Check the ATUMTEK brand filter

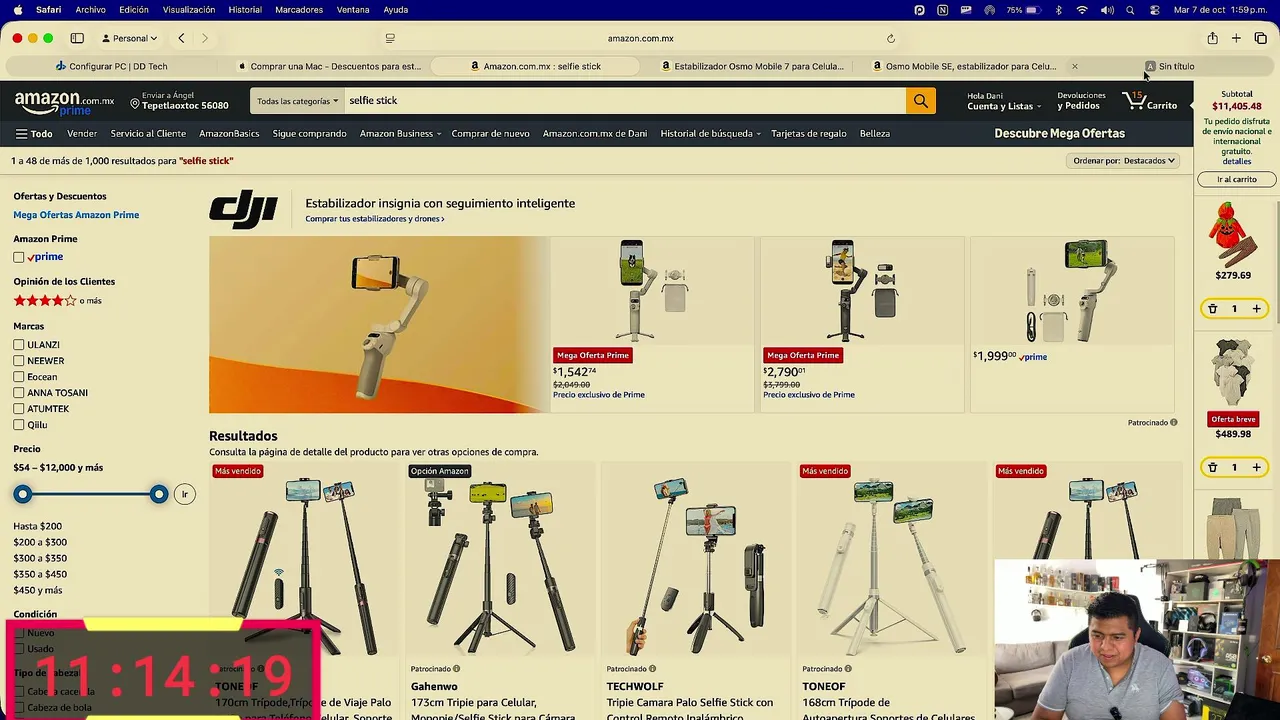pos(19,409)
